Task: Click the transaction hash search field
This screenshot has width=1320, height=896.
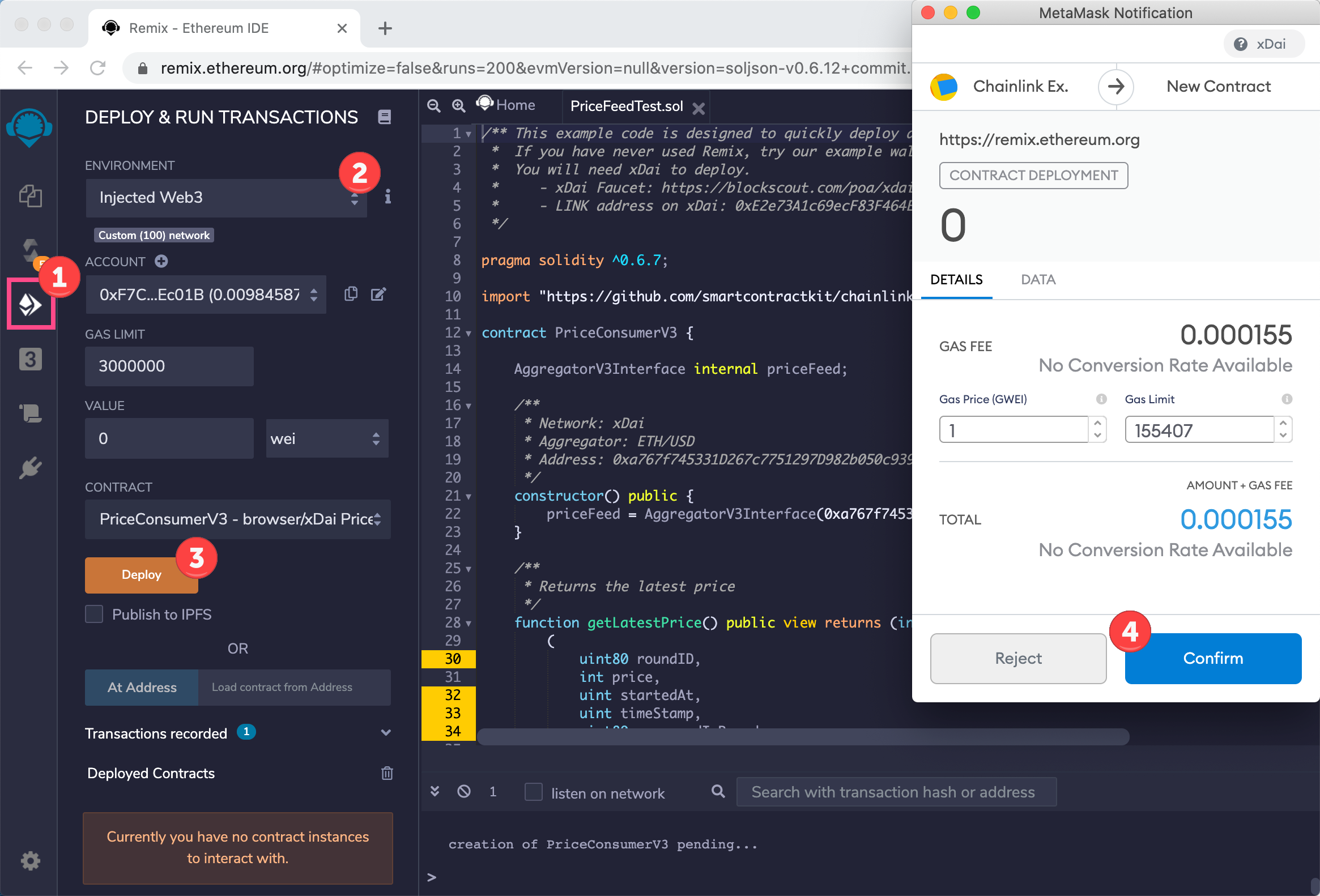Action: [896, 792]
